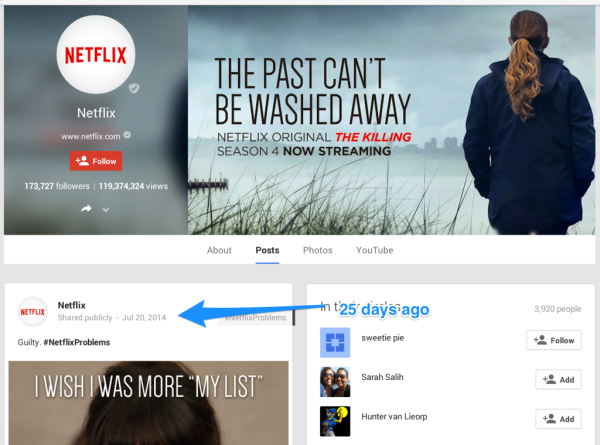
Task: Open the #NetflixProblems hashtag in the post text
Action: [77, 342]
